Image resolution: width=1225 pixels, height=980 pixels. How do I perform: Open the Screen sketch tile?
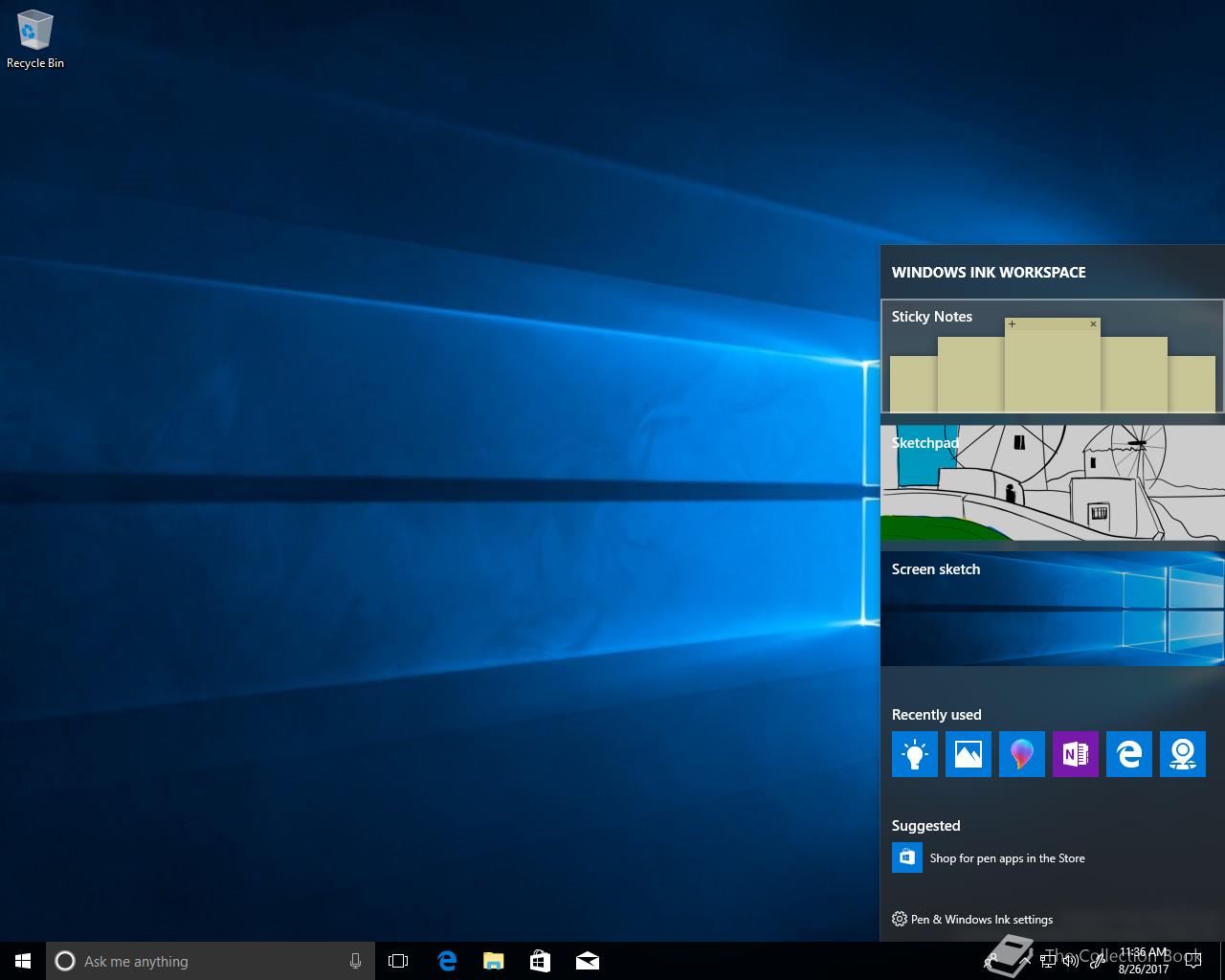coord(1052,609)
